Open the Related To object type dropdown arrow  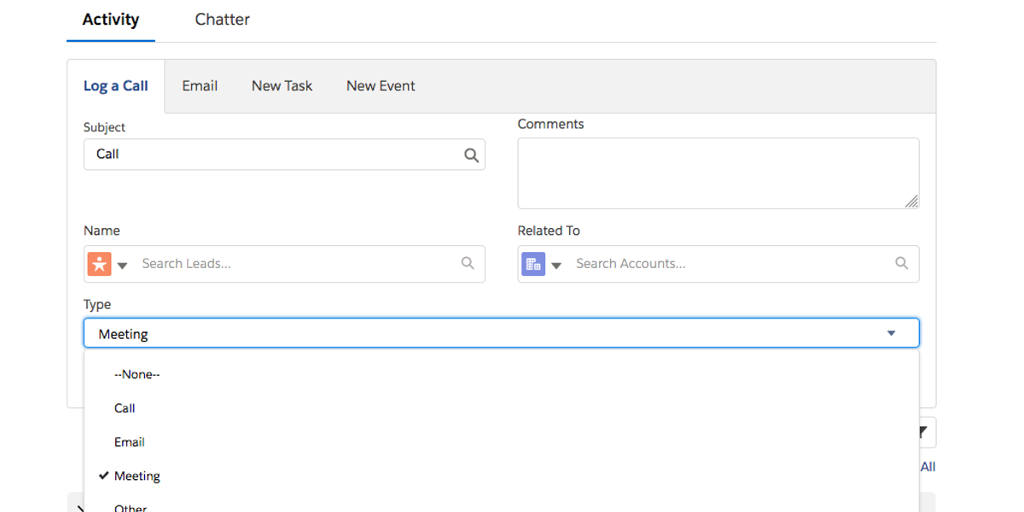click(x=556, y=265)
